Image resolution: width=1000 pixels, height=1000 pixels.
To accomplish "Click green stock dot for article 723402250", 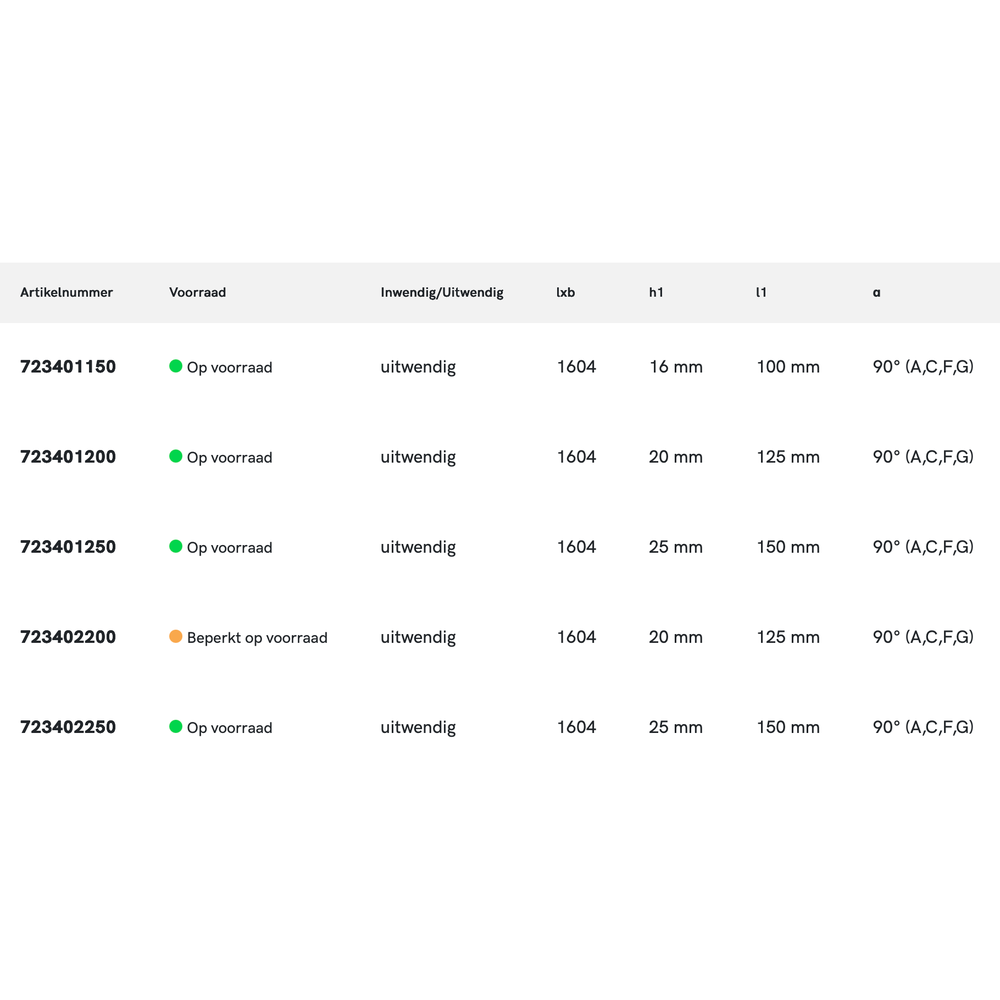I will [176, 726].
